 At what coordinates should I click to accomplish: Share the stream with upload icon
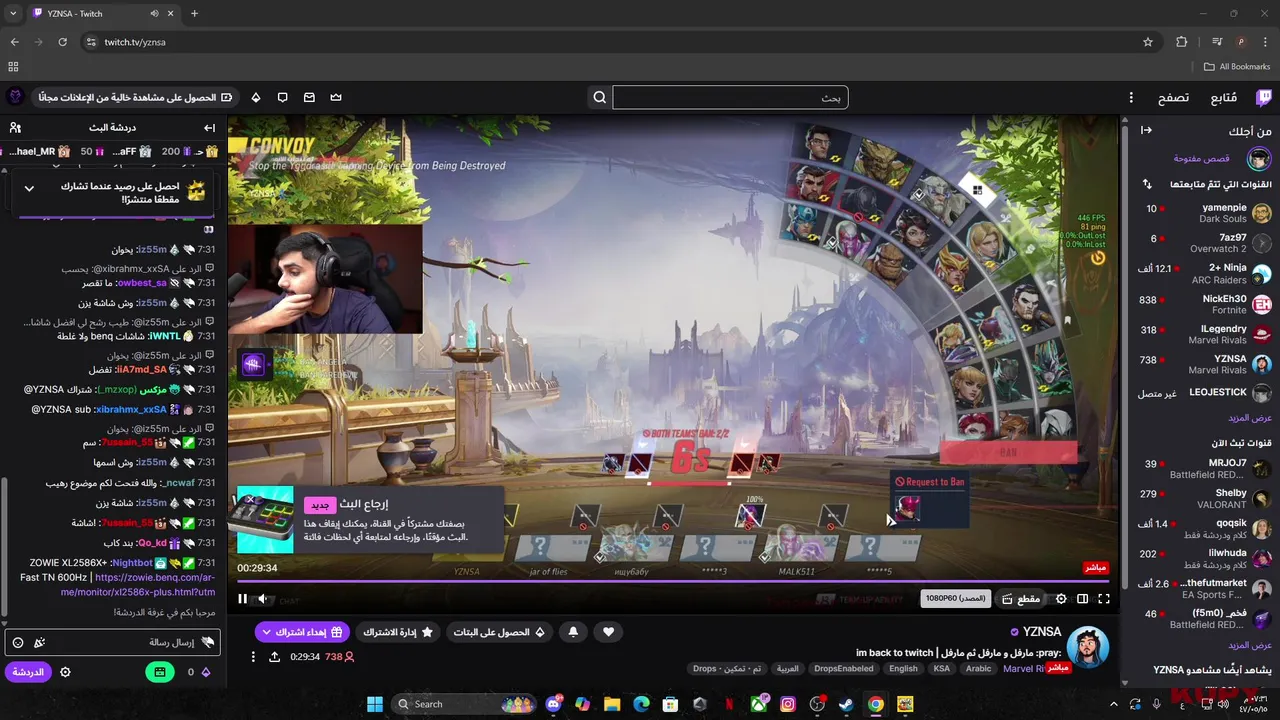tap(274, 657)
